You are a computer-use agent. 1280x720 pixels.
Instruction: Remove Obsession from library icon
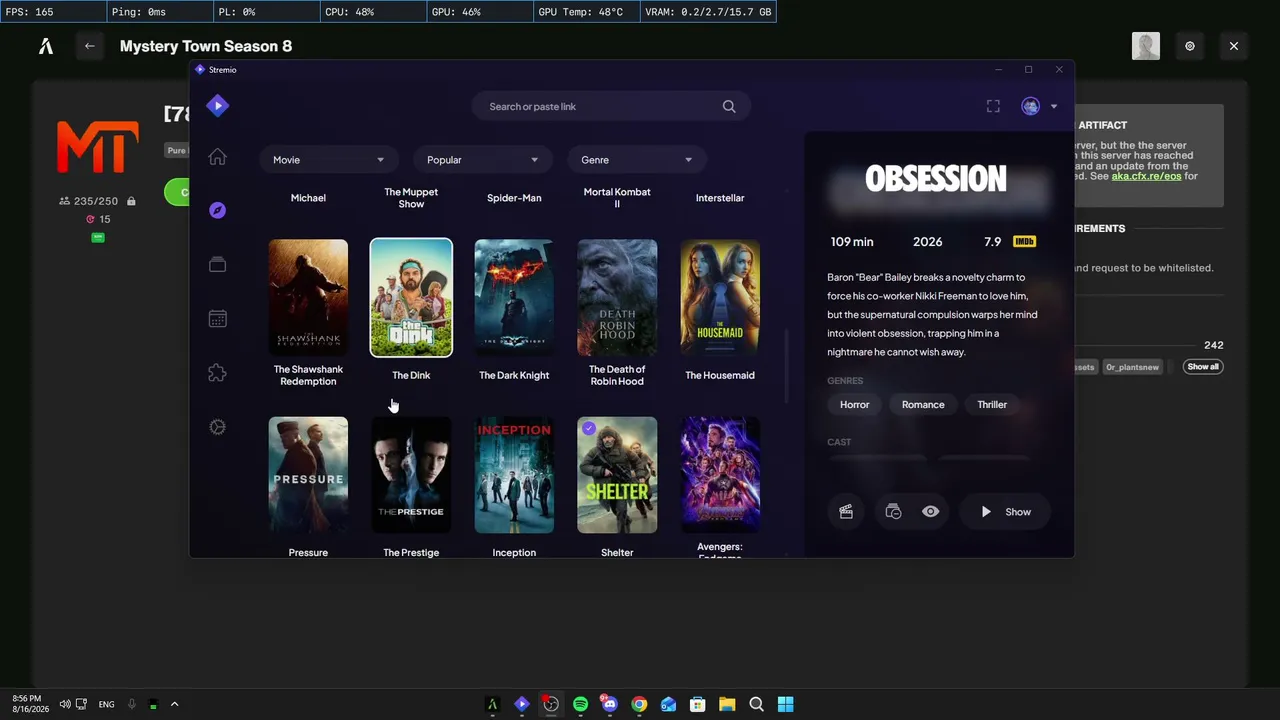point(893,512)
